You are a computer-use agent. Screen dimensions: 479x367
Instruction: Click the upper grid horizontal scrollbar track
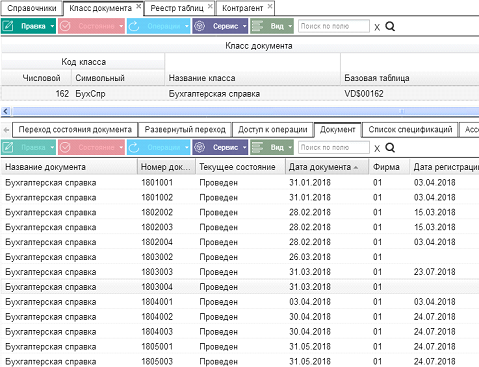pyautogui.click(x=245, y=111)
